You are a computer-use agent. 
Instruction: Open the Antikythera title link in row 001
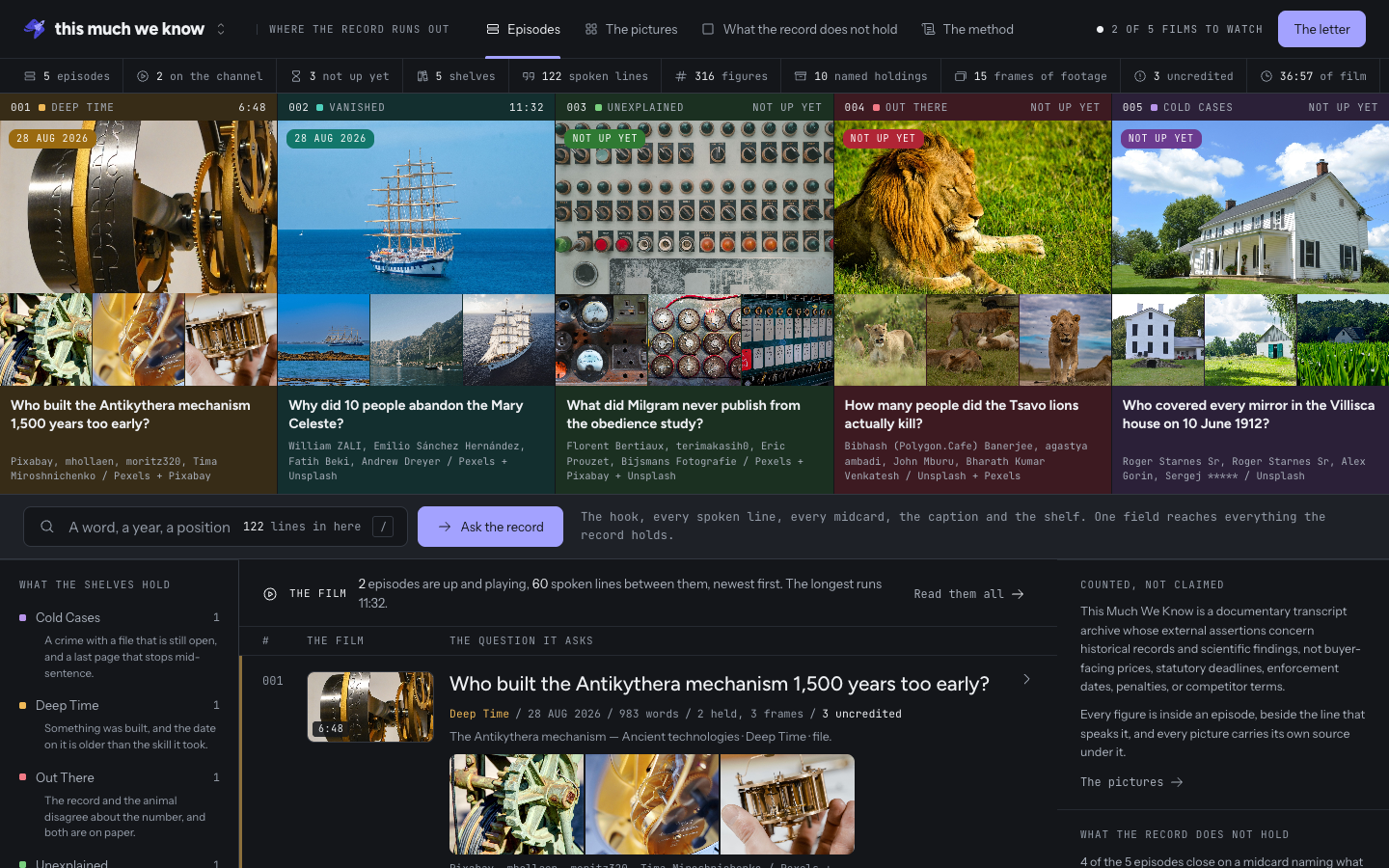[720, 684]
